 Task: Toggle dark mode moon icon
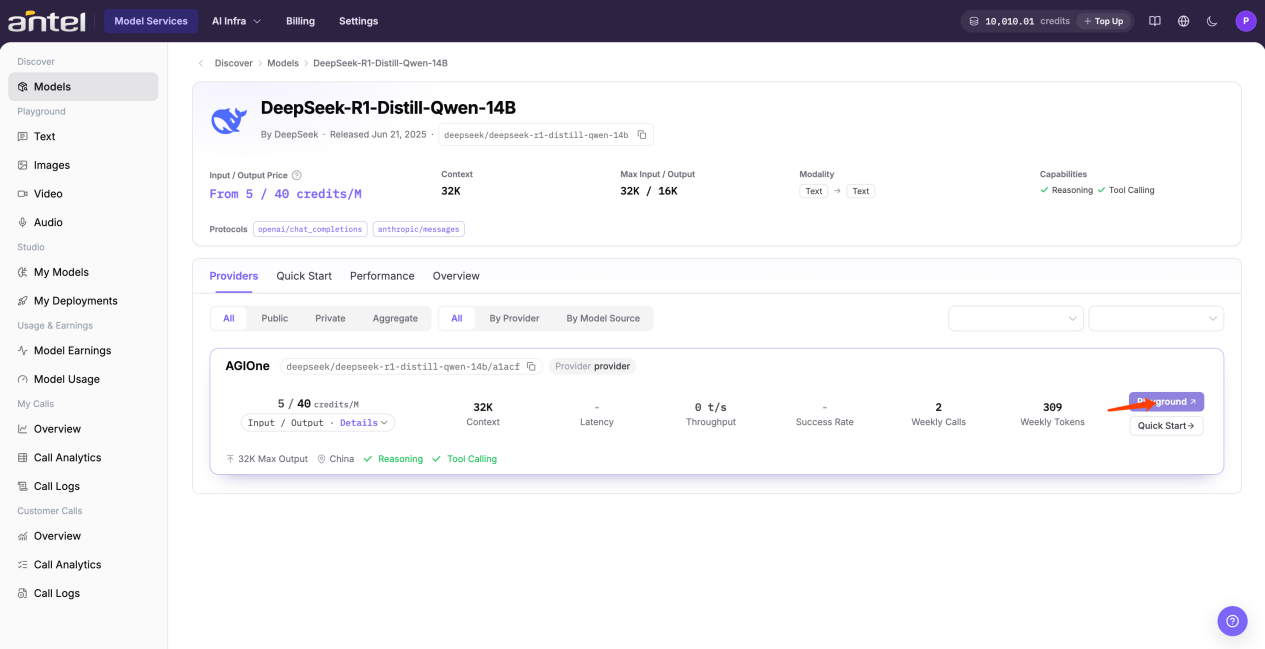1212,21
